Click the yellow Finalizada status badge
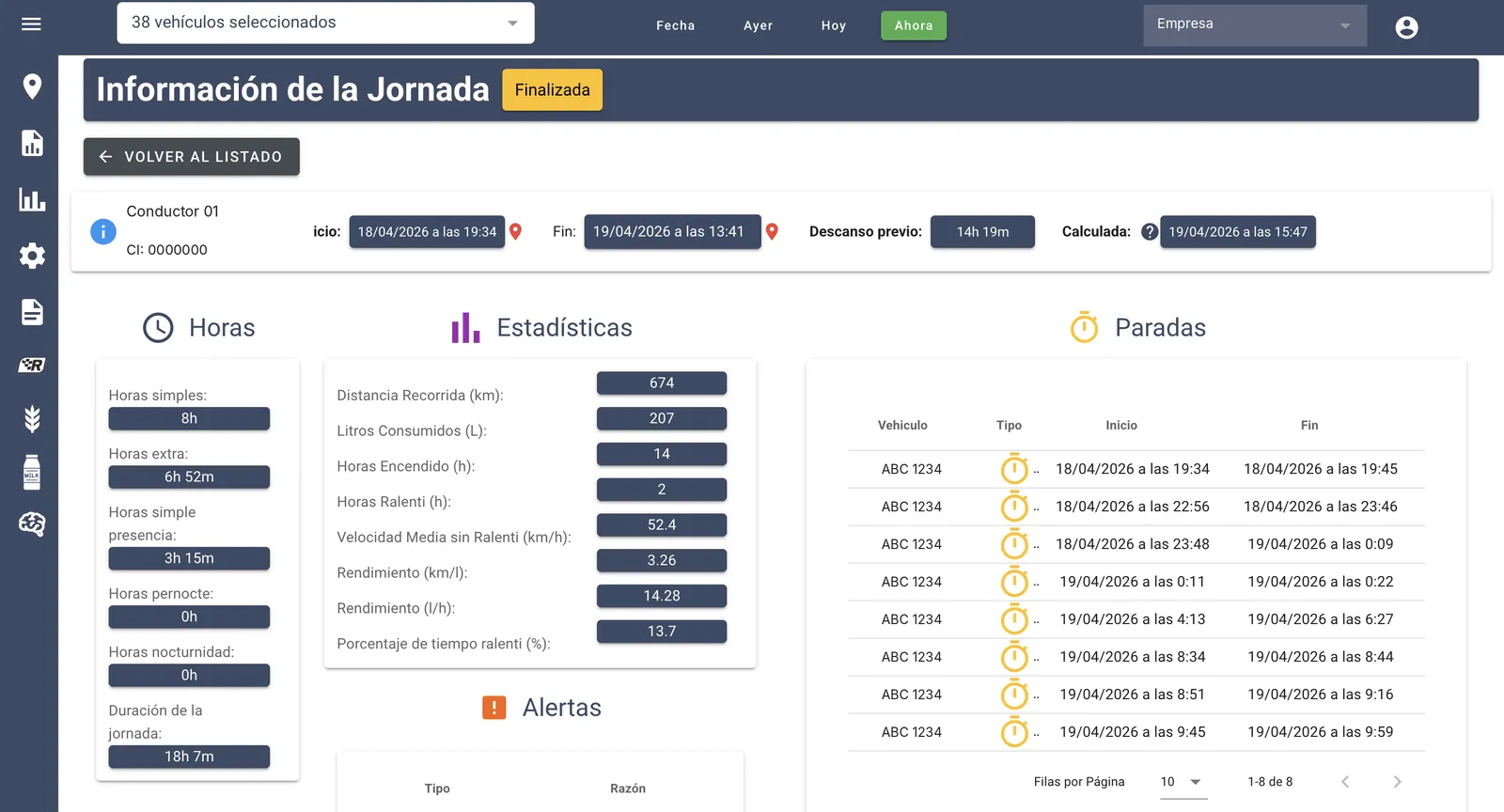The height and width of the screenshot is (812, 1504). tap(553, 90)
